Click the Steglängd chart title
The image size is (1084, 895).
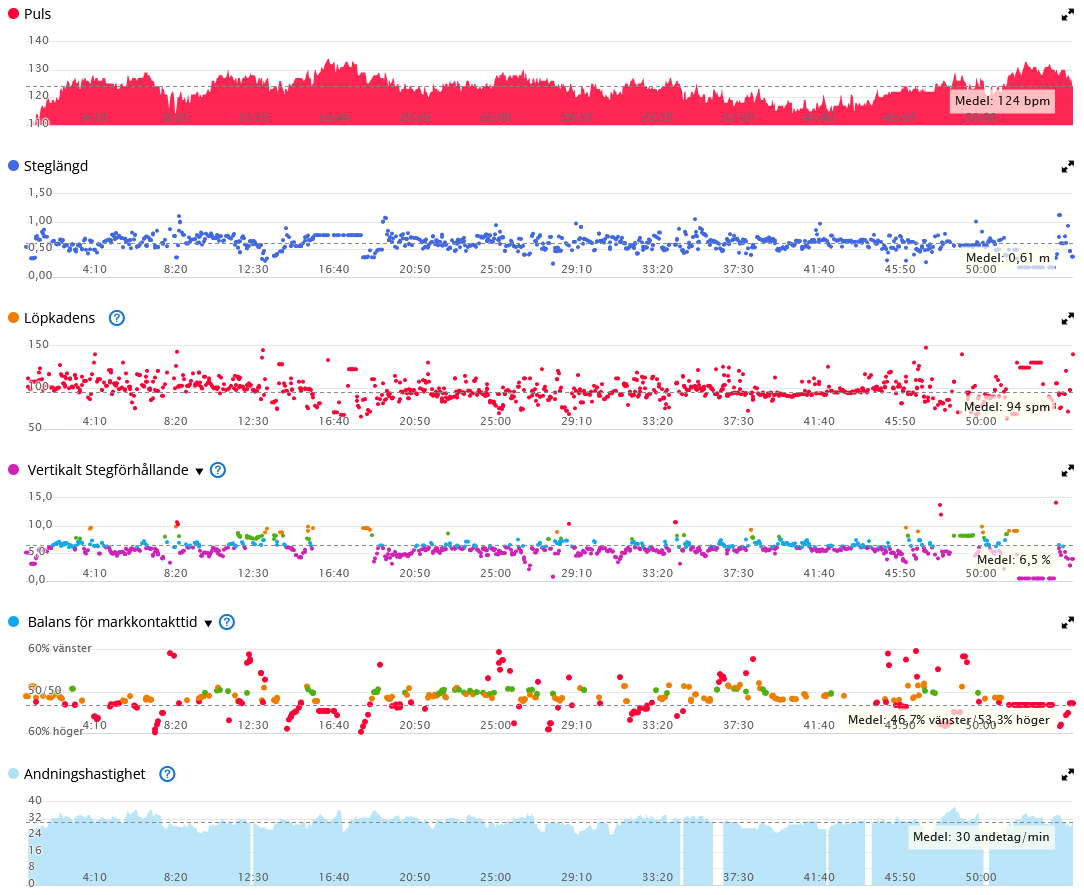56,167
